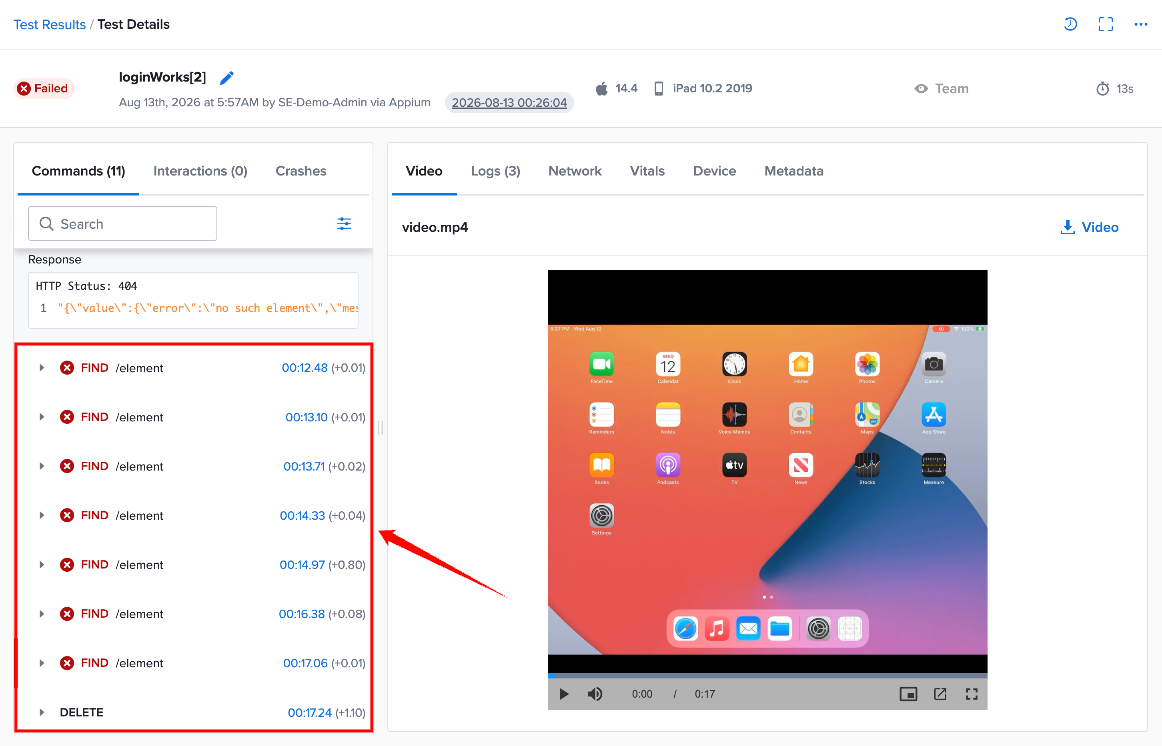Expand video player to fullscreen
This screenshot has height=746, width=1162.
(x=972, y=694)
